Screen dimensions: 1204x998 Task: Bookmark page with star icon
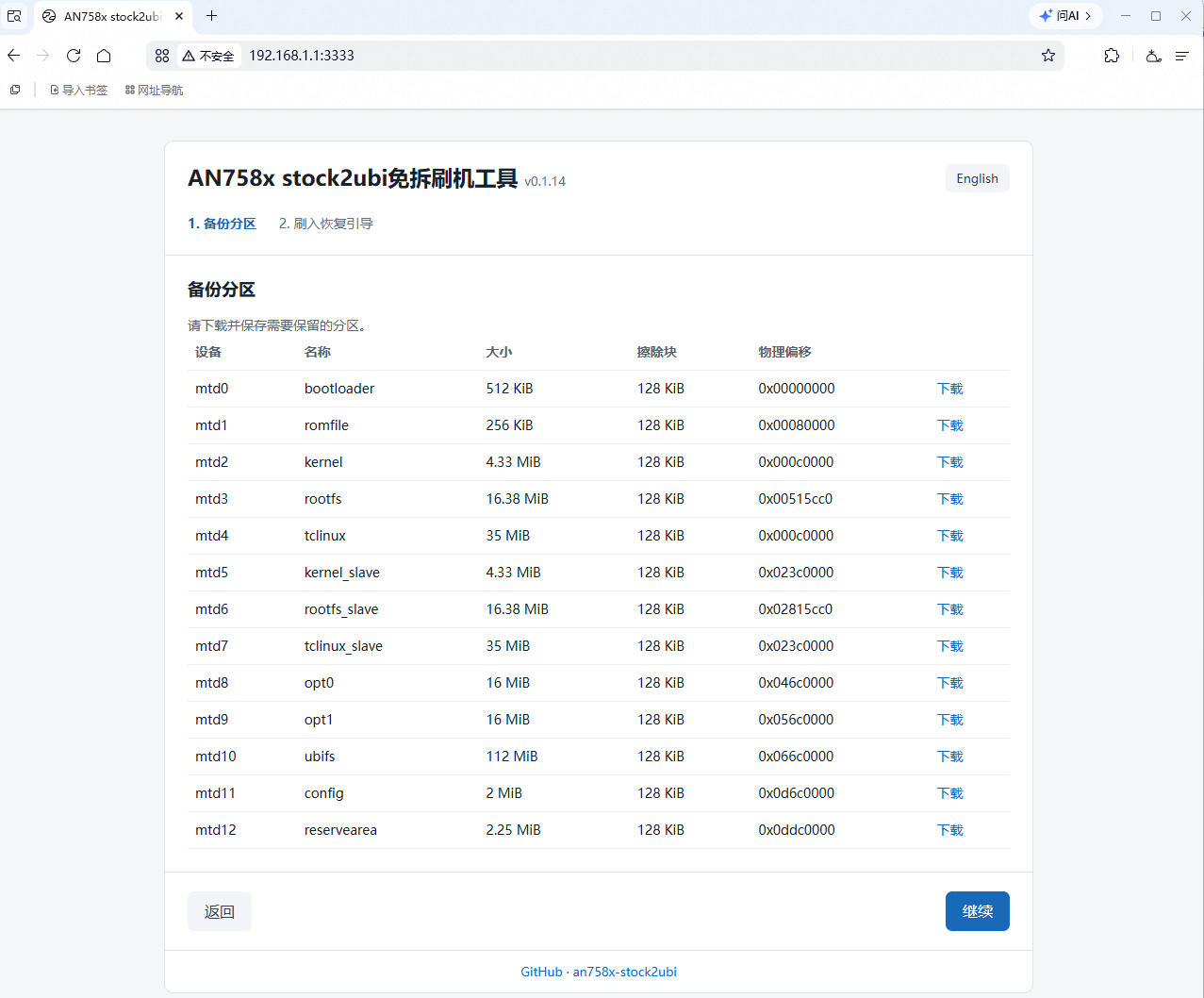[x=1048, y=56]
